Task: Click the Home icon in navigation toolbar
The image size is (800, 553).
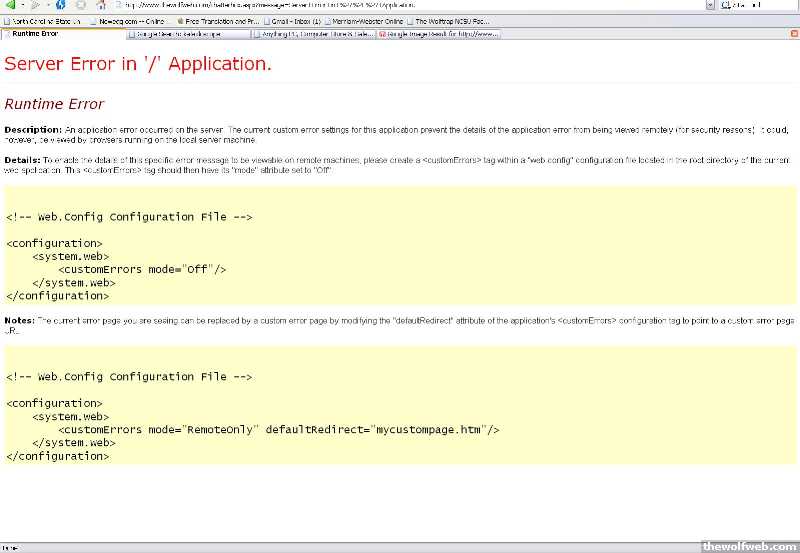Action: [101, 5]
